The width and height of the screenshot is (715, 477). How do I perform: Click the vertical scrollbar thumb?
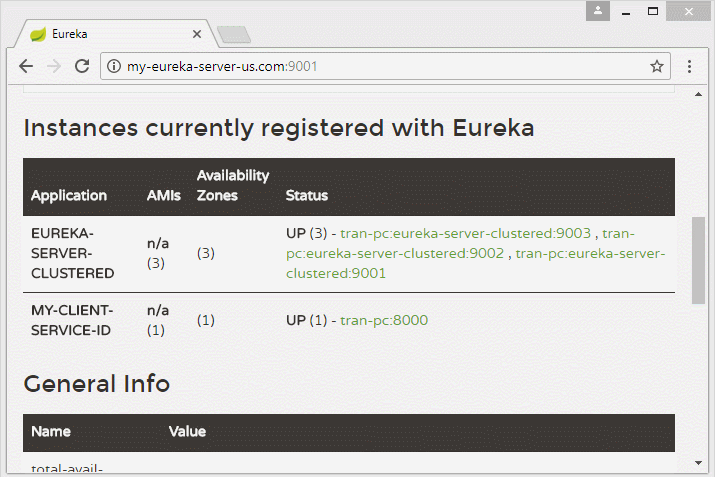pos(698,260)
